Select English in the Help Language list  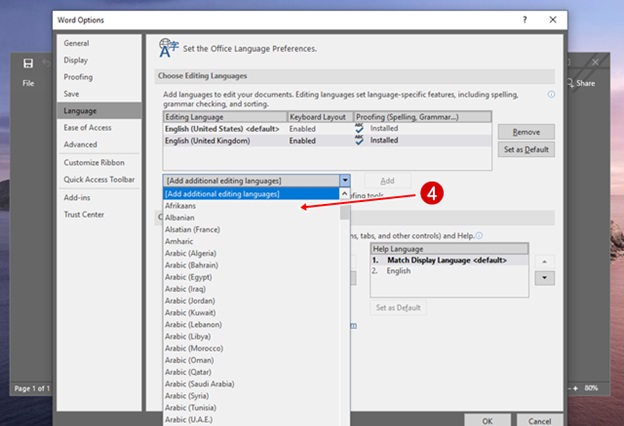coord(449,271)
